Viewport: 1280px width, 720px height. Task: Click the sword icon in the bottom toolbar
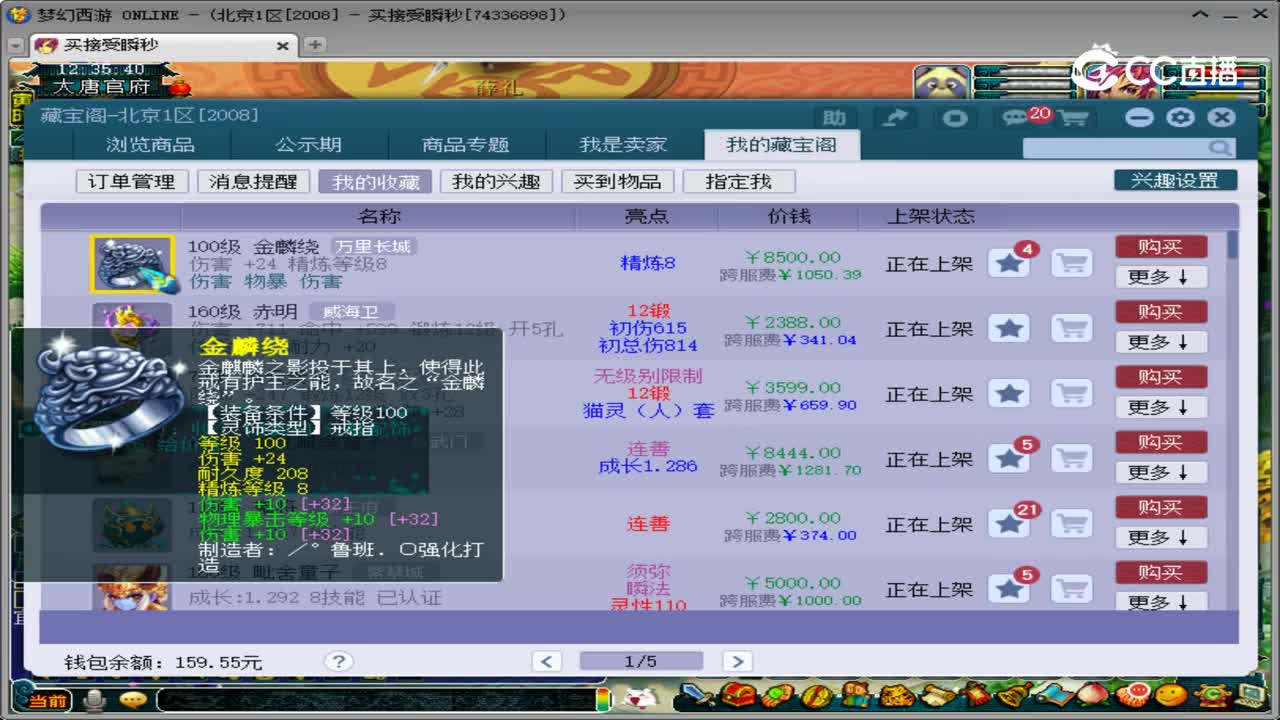699,695
